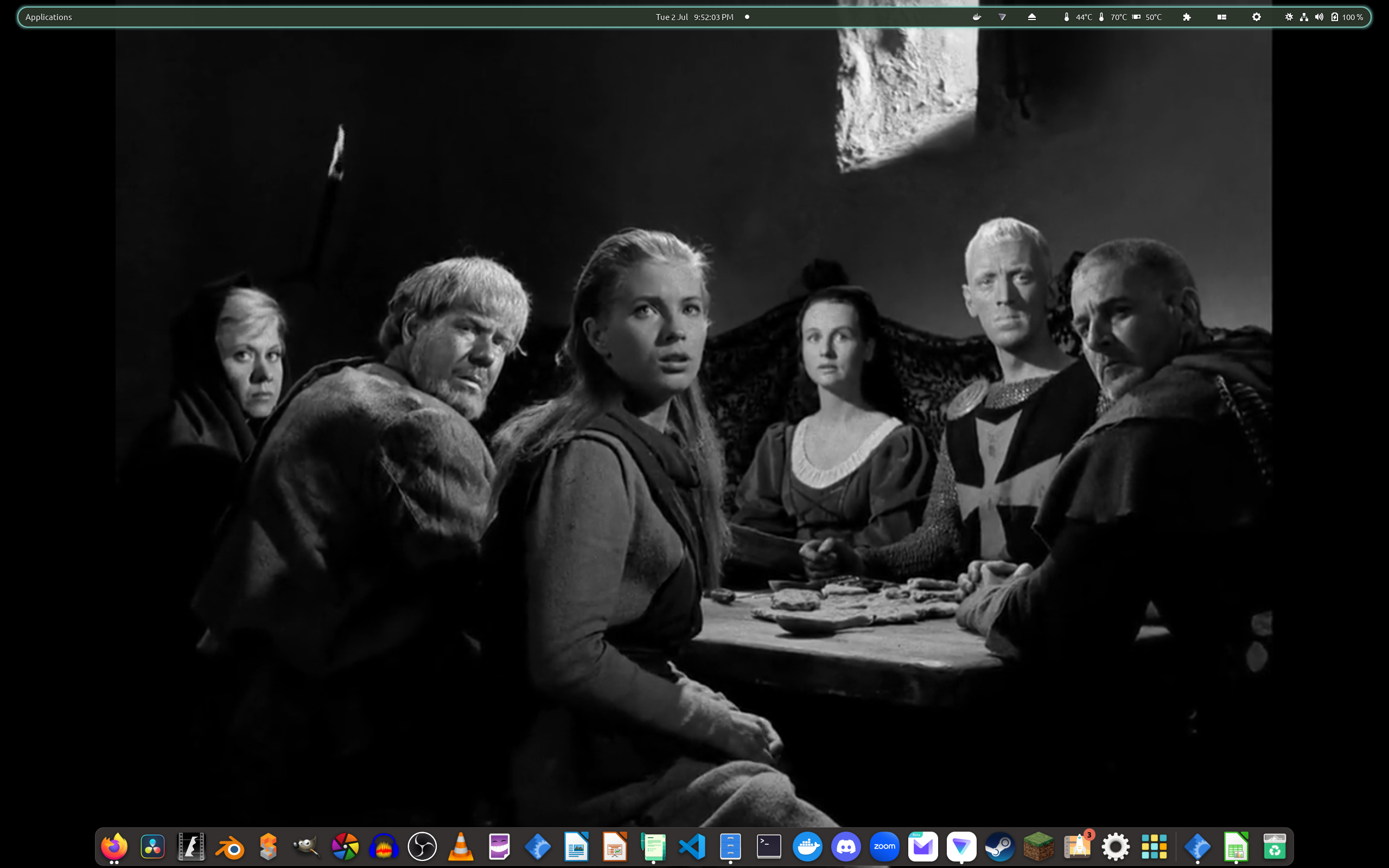The image size is (1389, 868).
Task: Open the Terminal from the dock
Action: (x=768, y=846)
